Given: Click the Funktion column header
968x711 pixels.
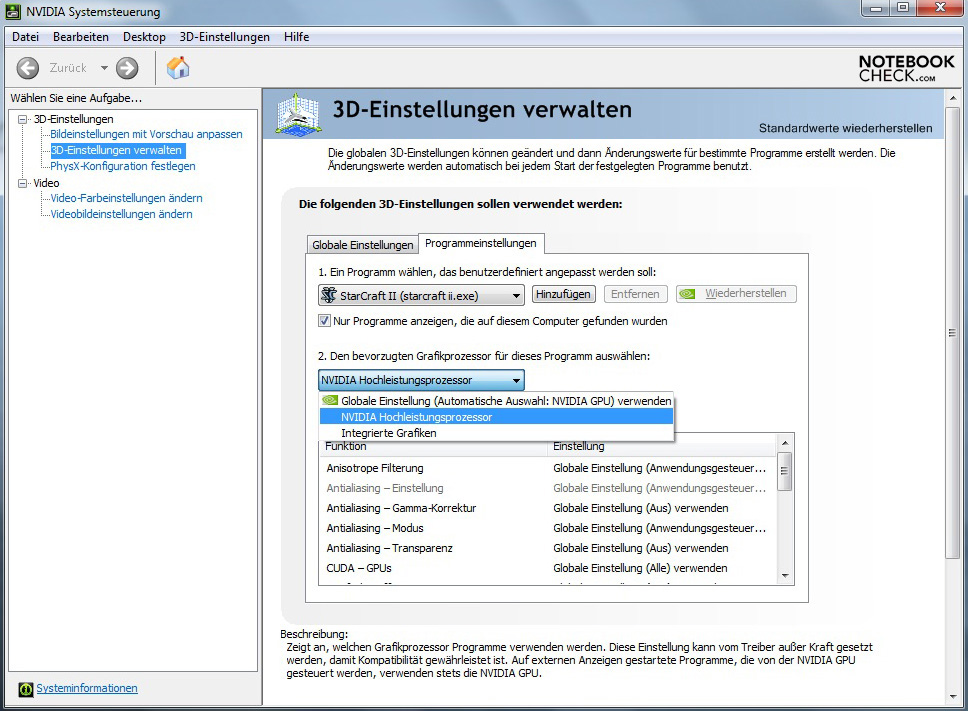Looking at the screenshot, I should click(x=433, y=446).
